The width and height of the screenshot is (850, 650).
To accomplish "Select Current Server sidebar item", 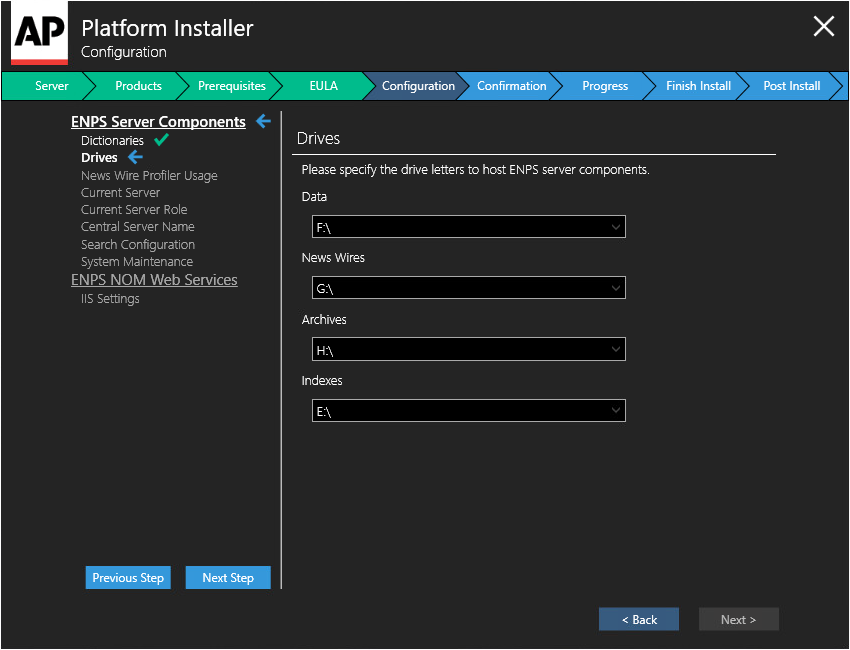I will [120, 192].
